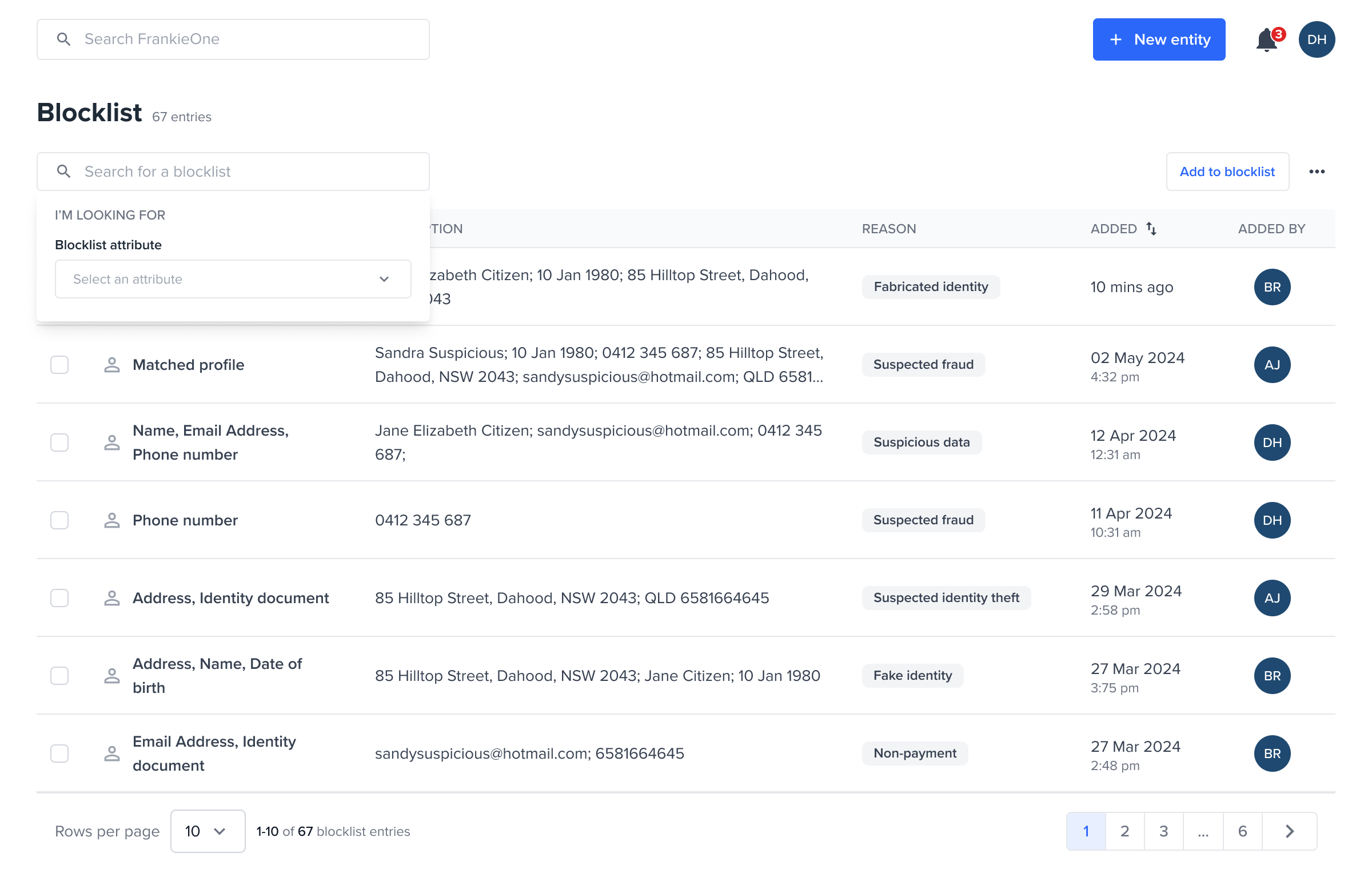Screen dimensions: 1372x869
Task: Open the DH user avatar menu
Action: pyautogui.click(x=1317, y=39)
